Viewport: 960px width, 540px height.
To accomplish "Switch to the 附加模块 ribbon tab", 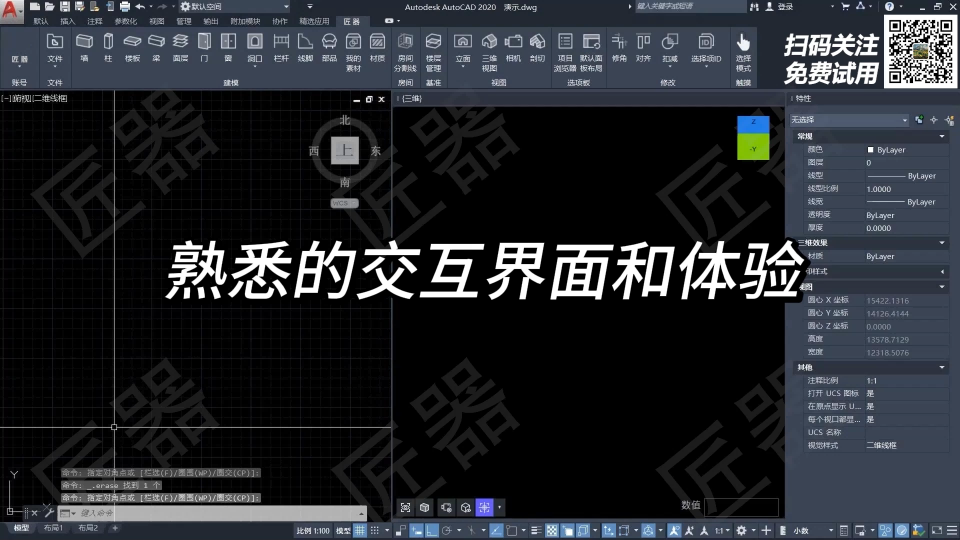I will tap(245, 21).
